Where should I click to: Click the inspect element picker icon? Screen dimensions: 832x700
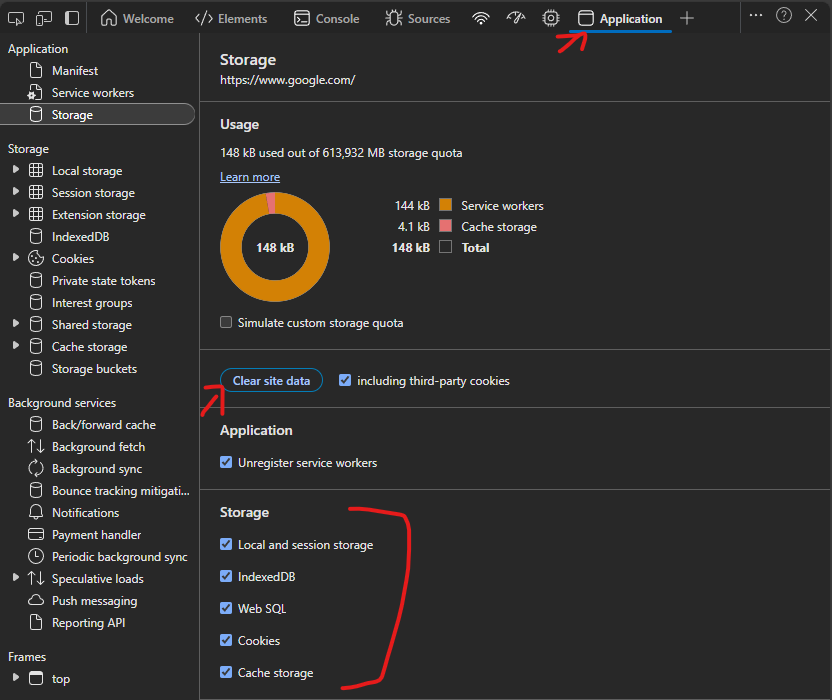coord(17,18)
